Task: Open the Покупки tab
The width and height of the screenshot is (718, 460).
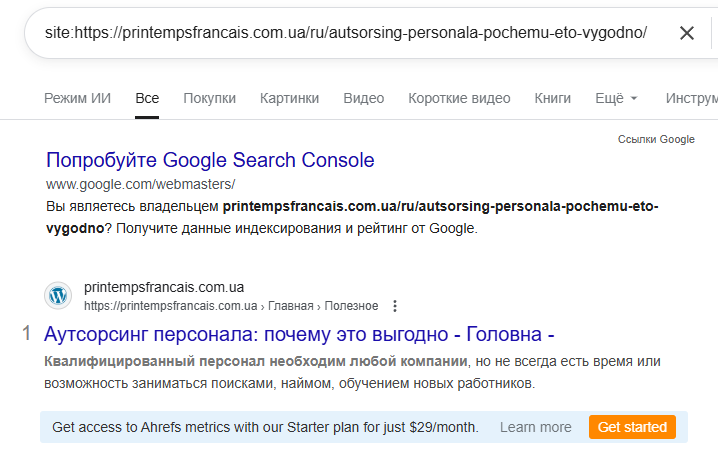Action: coord(210,98)
